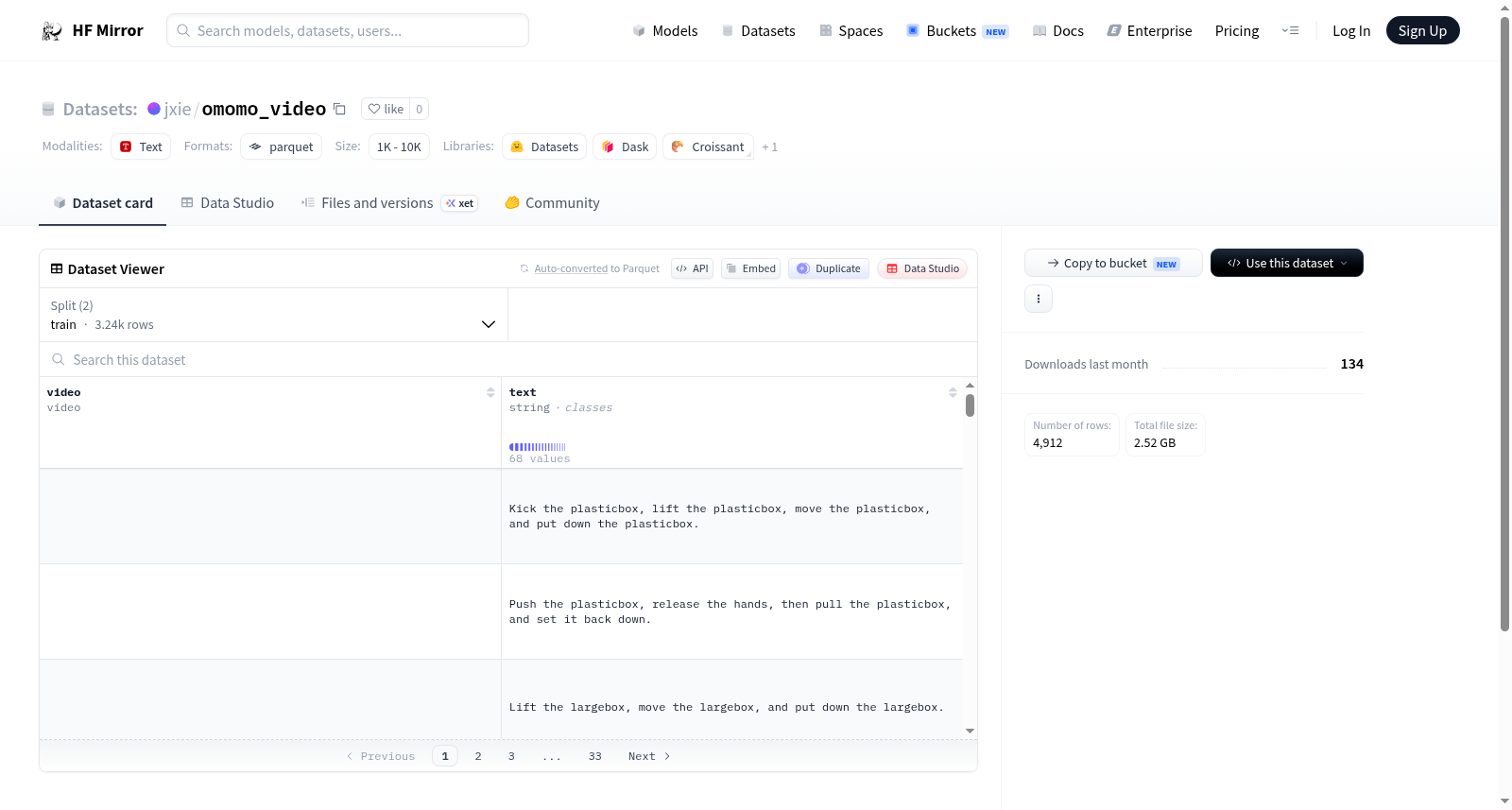Screen dimensions: 1512x810
Task: Go to page 2 of the viewer
Action: (x=478, y=756)
